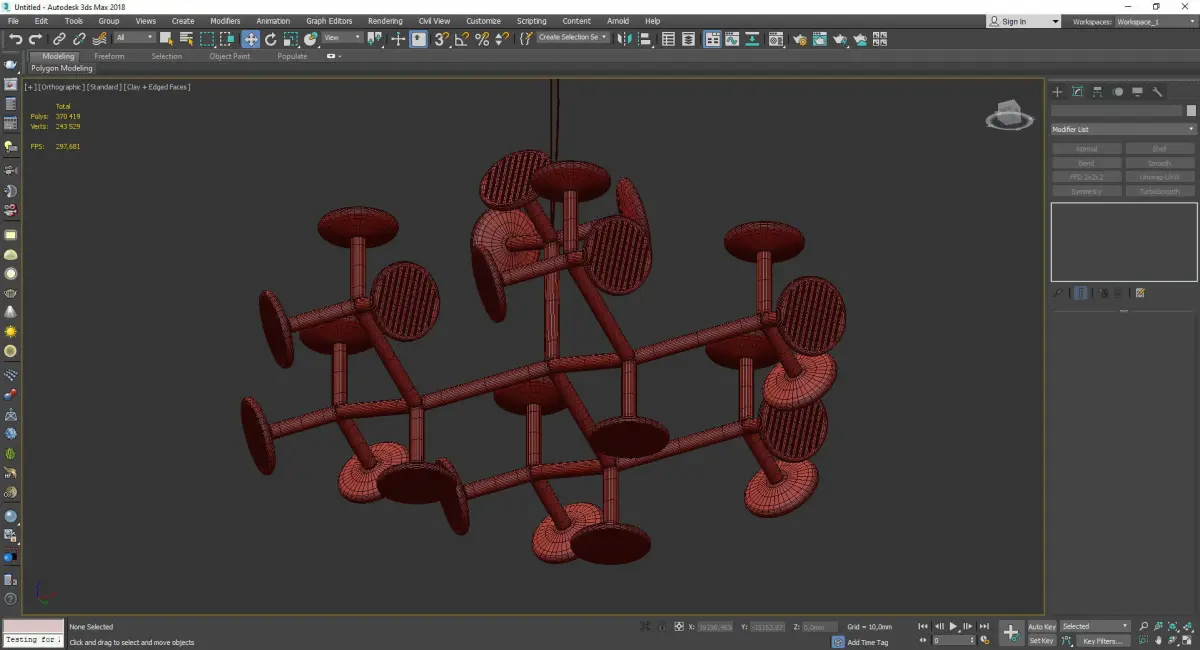1200x650 pixels.
Task: Expand the Modifier List dropdown
Action: pos(1123,129)
